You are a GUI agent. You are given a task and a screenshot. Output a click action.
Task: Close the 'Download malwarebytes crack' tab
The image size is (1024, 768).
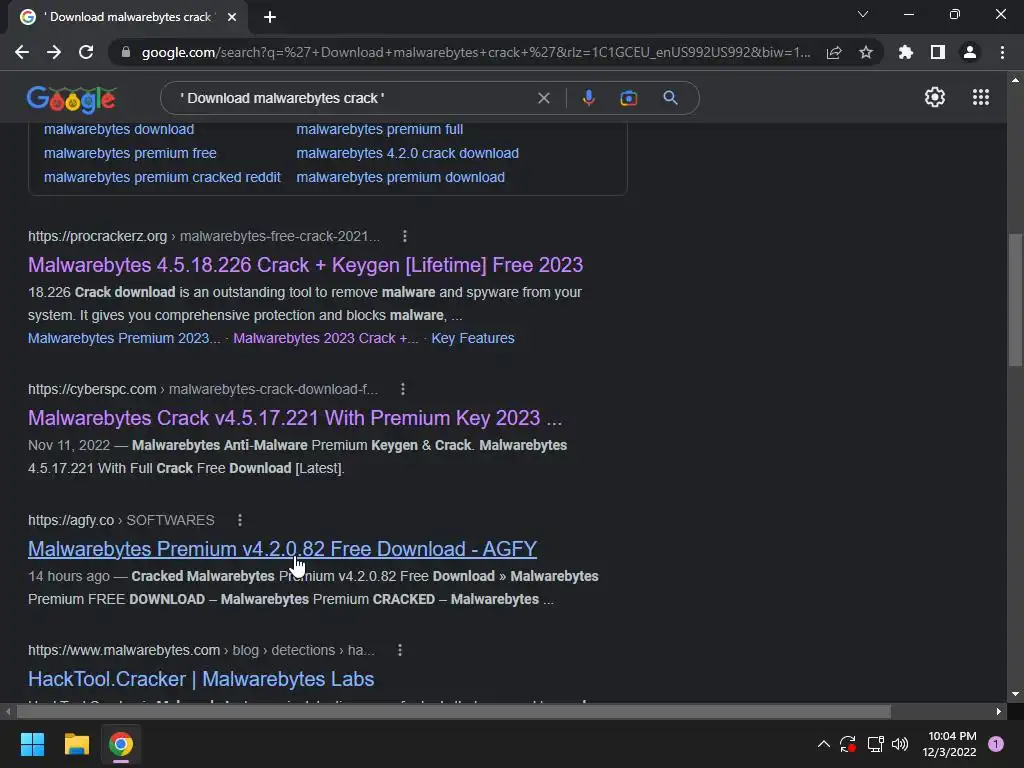click(x=232, y=17)
